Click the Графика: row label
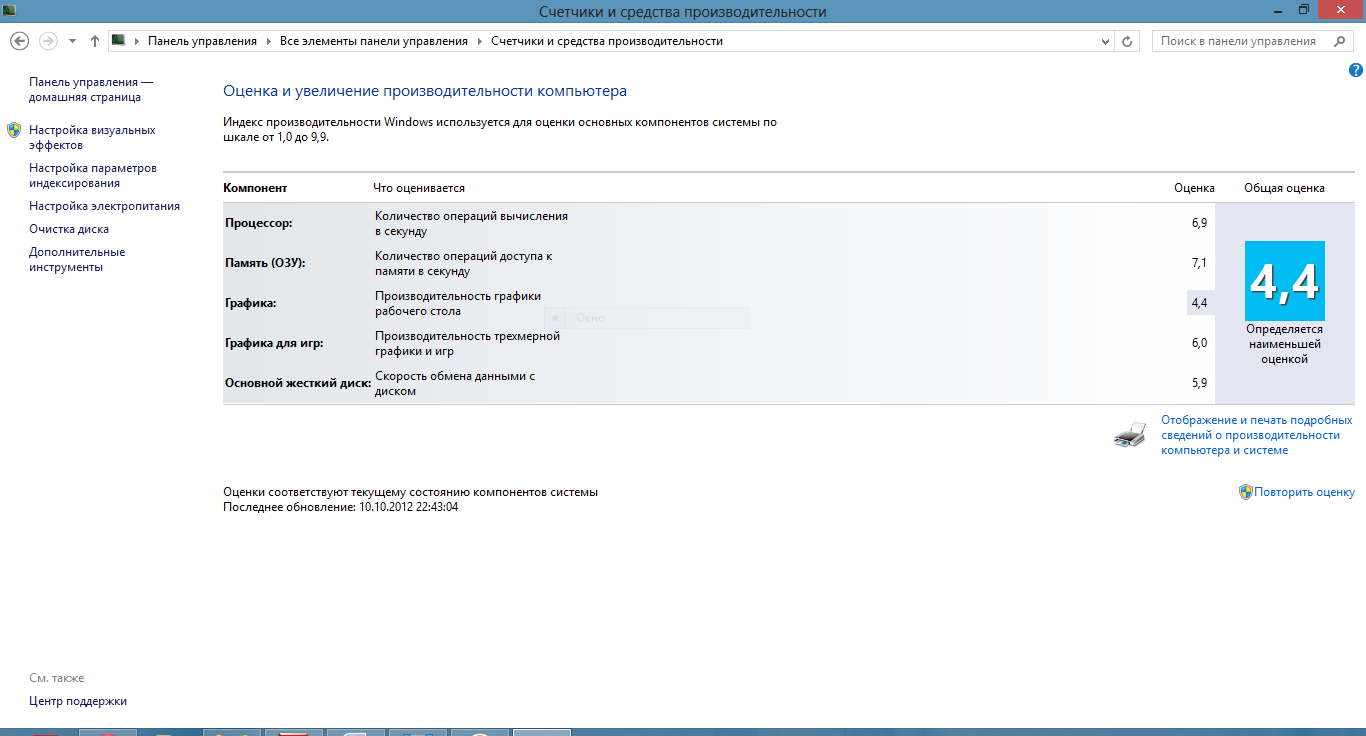This screenshot has height=736, width=1366. pos(250,303)
